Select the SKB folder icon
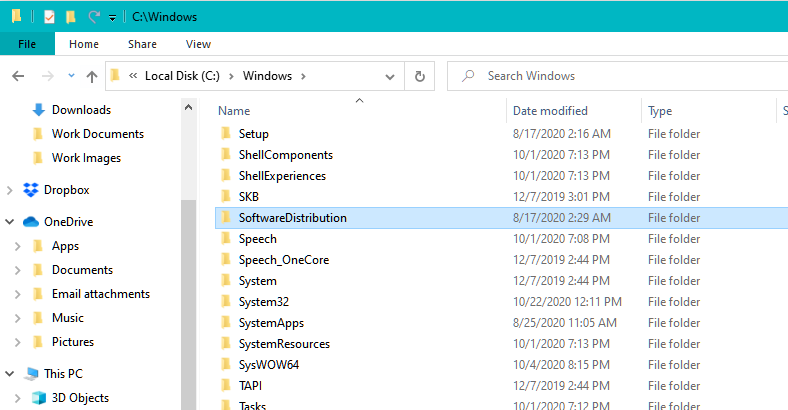The width and height of the screenshot is (788, 410). coord(226,196)
